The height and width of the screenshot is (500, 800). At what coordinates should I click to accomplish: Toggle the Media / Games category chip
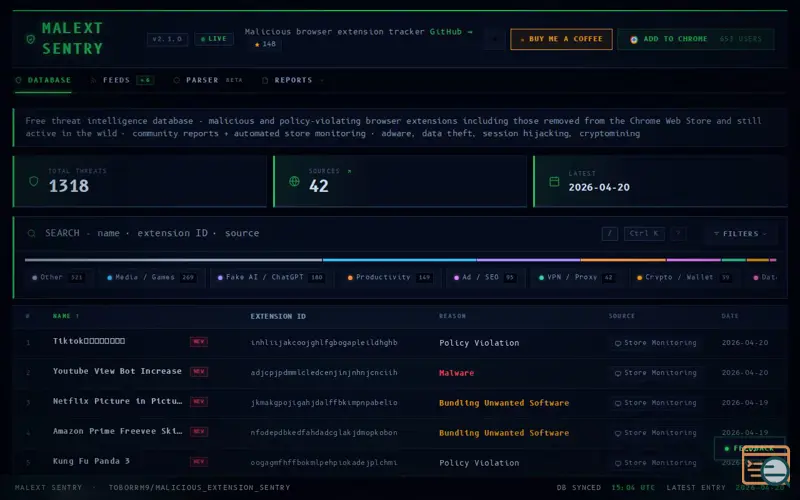pyautogui.click(x=151, y=278)
